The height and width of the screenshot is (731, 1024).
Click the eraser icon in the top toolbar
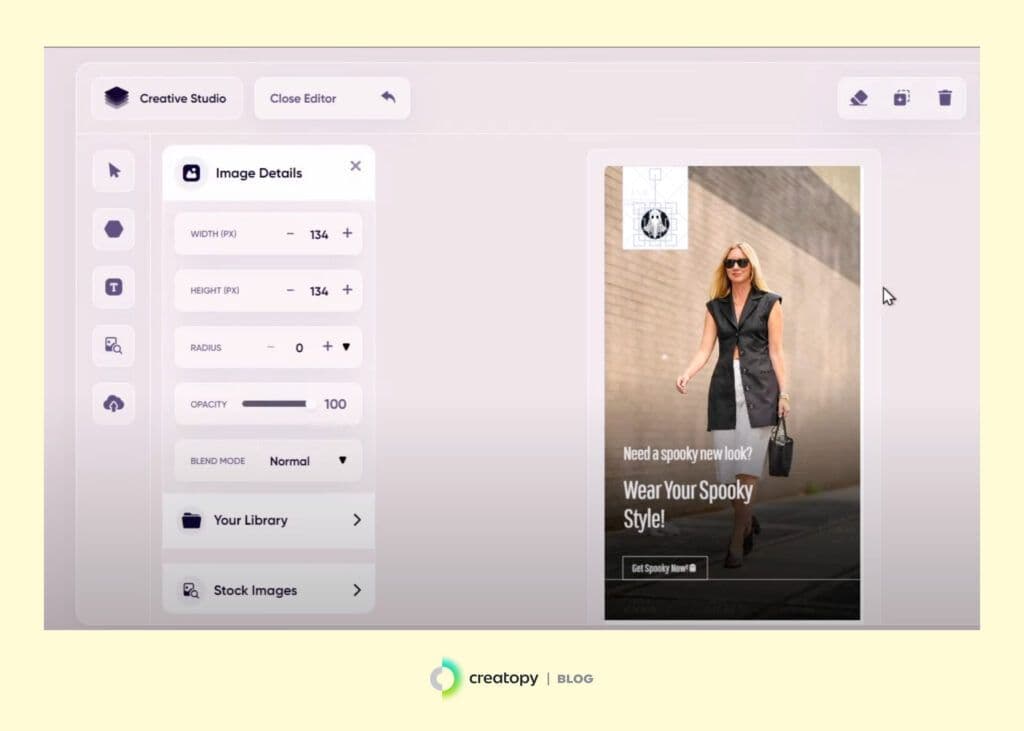point(858,98)
